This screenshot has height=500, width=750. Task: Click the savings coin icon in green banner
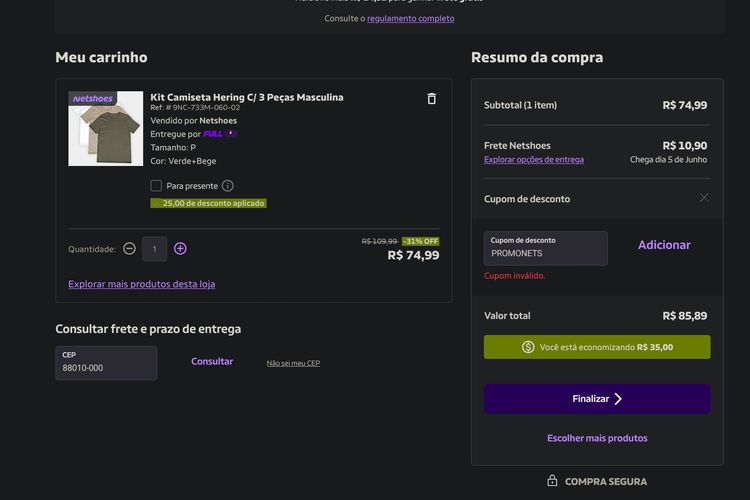point(528,347)
